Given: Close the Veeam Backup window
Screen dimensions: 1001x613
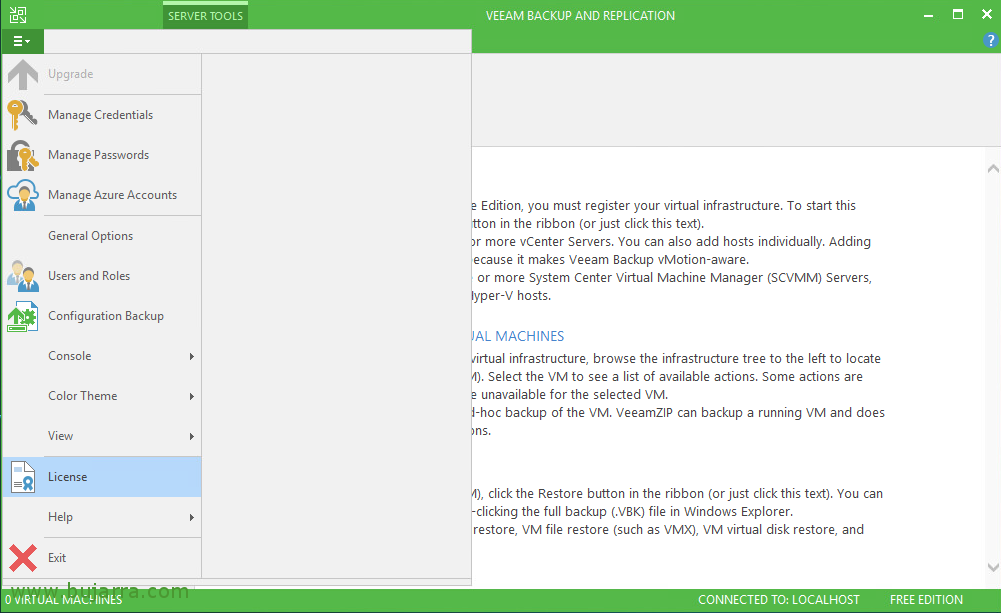Looking at the screenshot, I should 987,15.
